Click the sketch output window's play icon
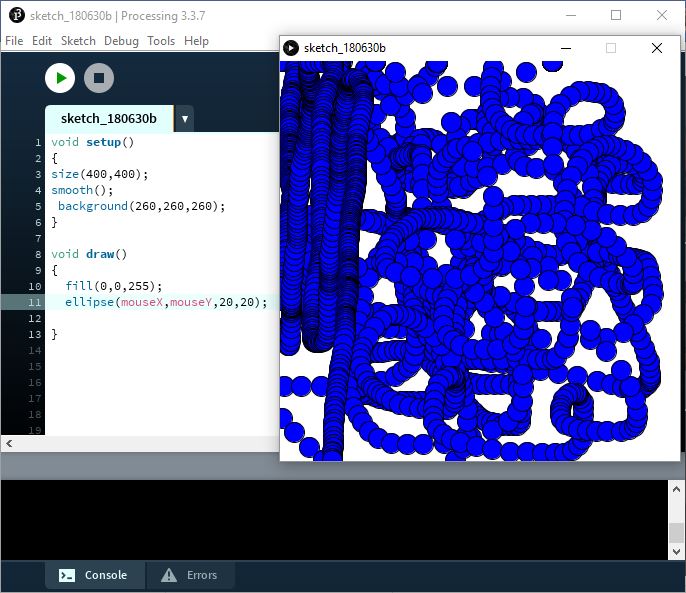 coord(291,48)
